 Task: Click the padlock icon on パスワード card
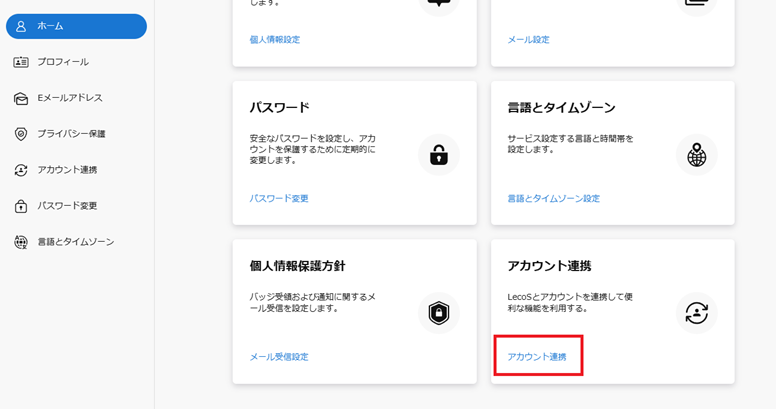(438, 155)
